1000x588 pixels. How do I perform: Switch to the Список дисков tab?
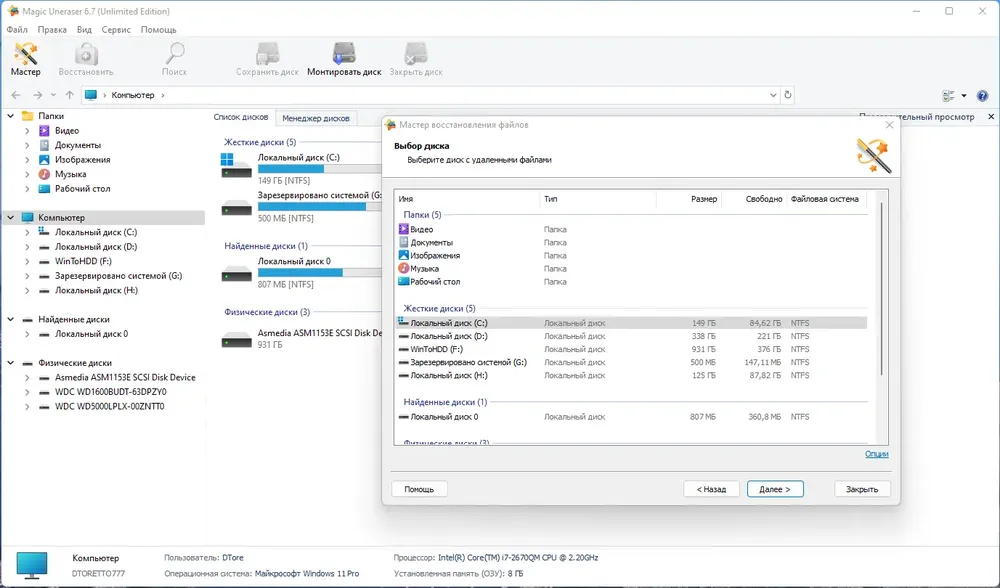[240, 117]
